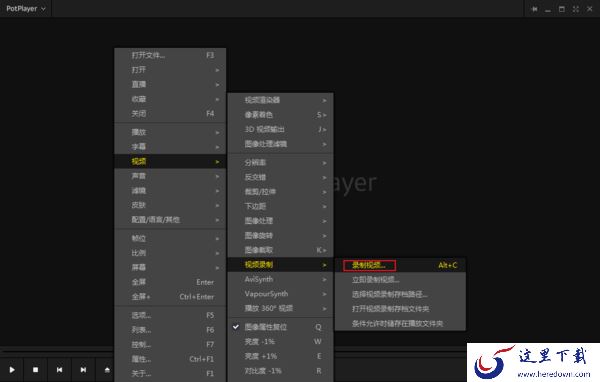Select 全屏 (Enter) menu entry
This screenshot has height=382, width=600.
click(170, 282)
